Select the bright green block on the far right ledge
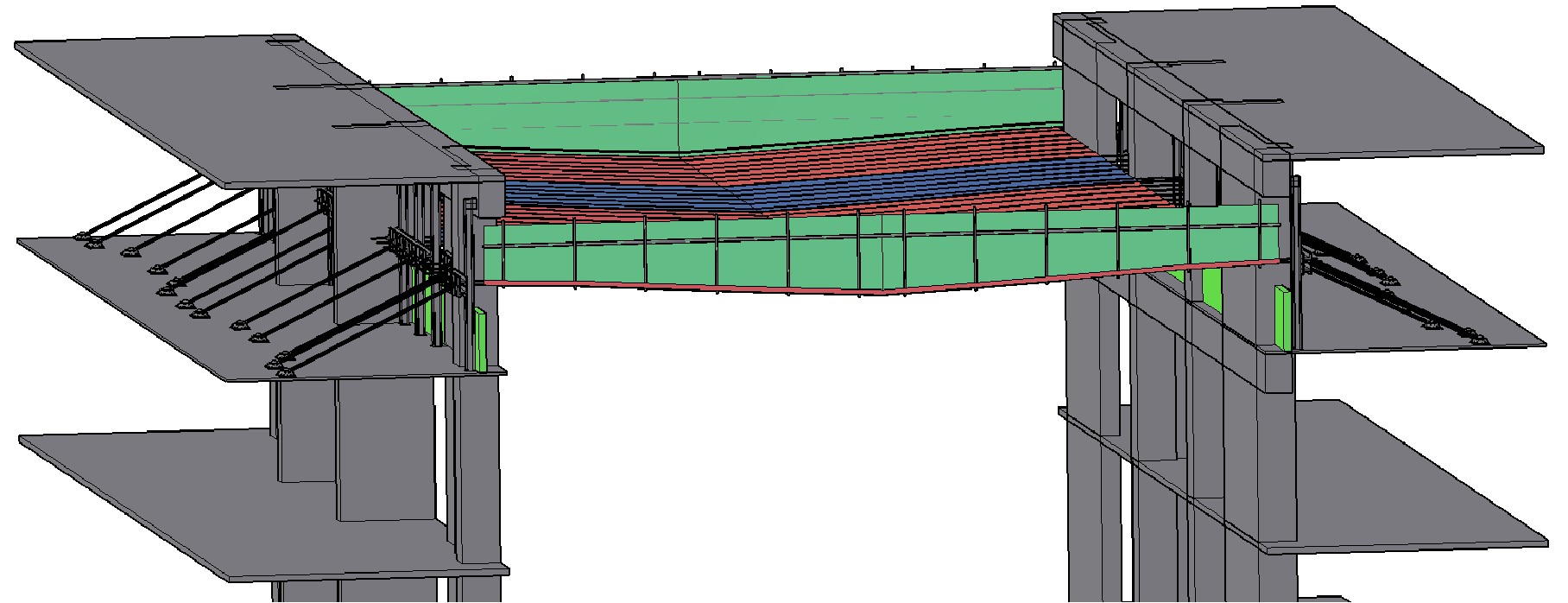 (1282, 318)
